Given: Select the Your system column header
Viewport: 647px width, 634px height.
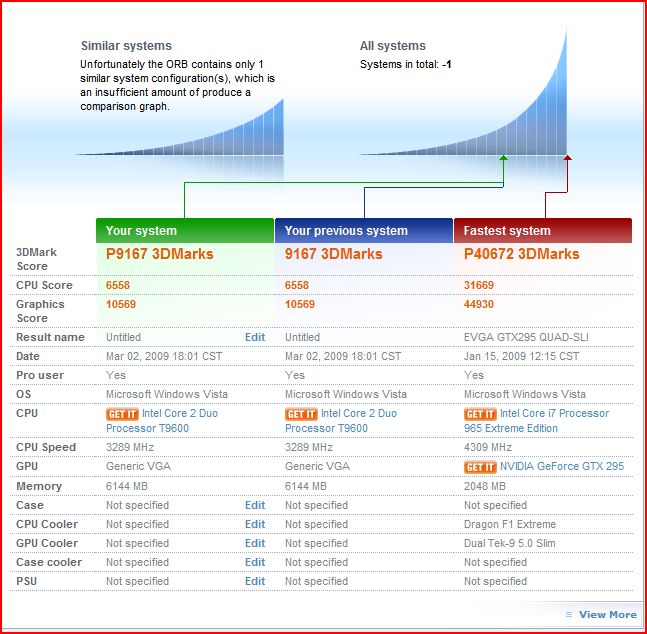Looking at the screenshot, I should (x=185, y=230).
